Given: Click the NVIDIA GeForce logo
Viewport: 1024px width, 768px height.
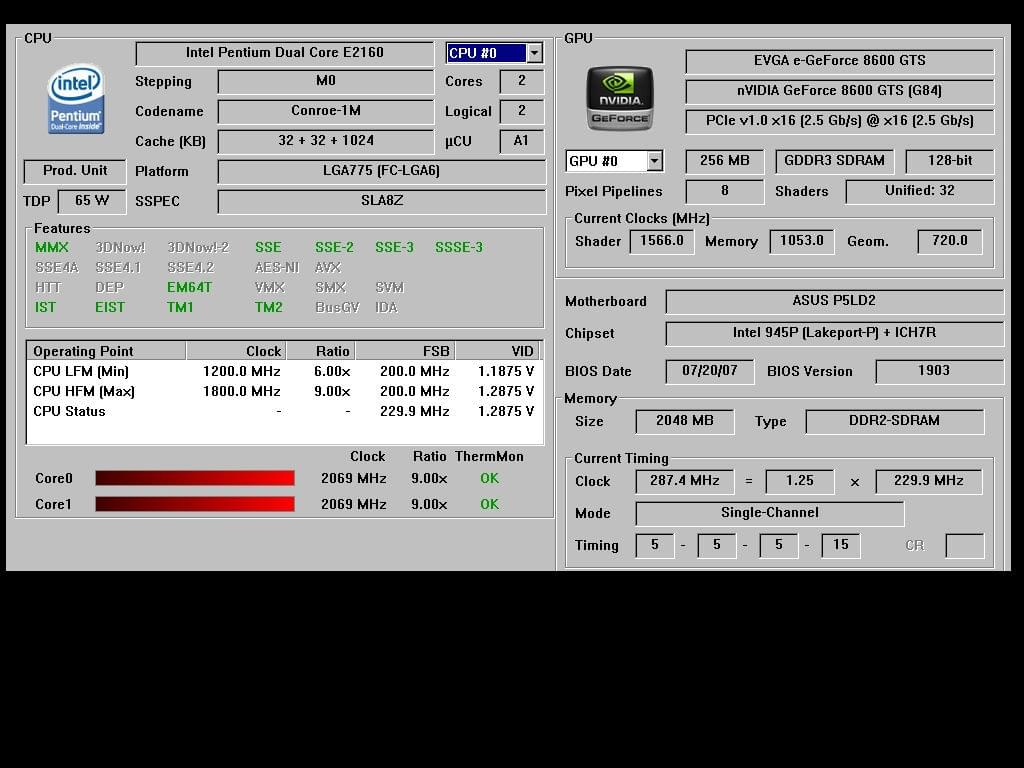Looking at the screenshot, I should (620, 98).
